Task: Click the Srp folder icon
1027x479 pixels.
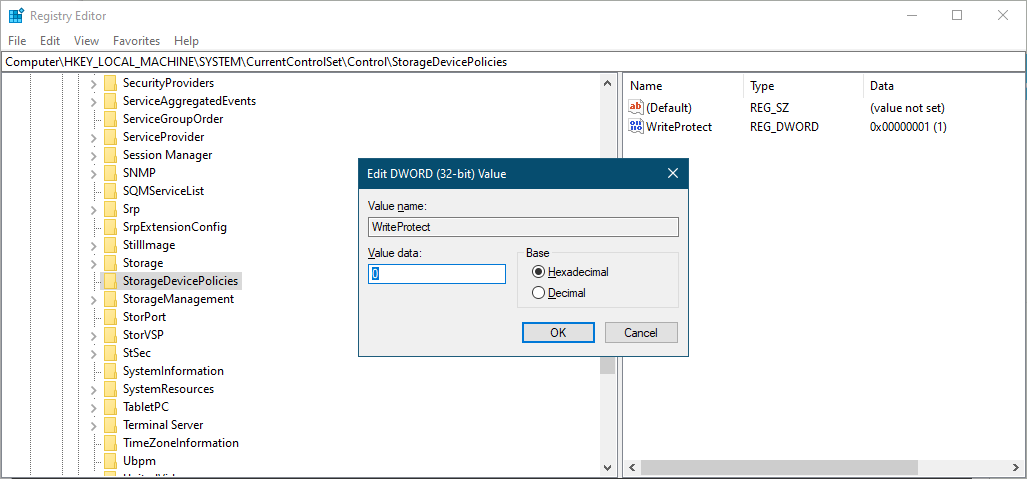Action: 110,209
